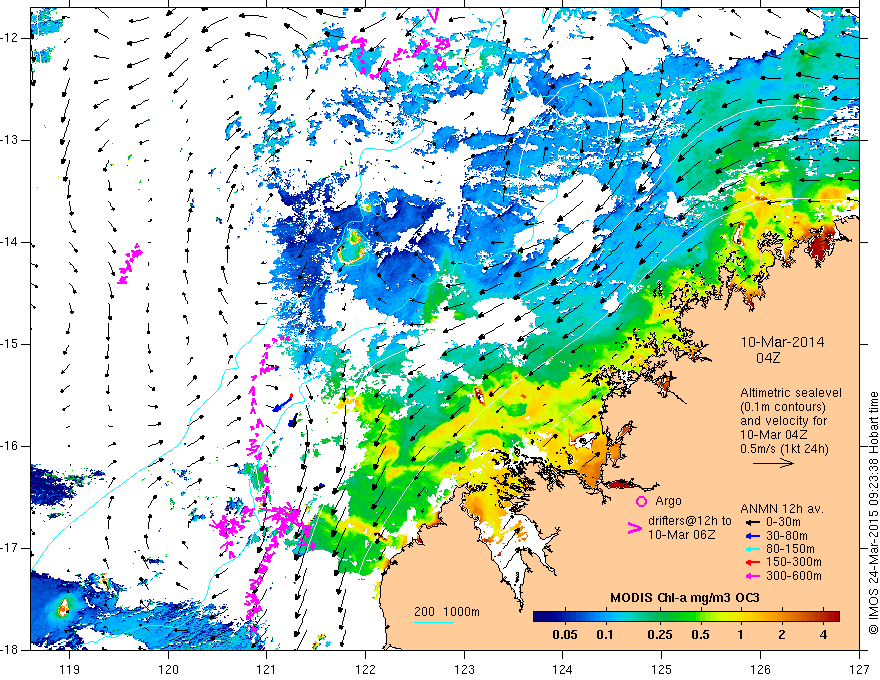Click the 300-600m depth label
This screenshot has height=680, width=880.
(794, 576)
